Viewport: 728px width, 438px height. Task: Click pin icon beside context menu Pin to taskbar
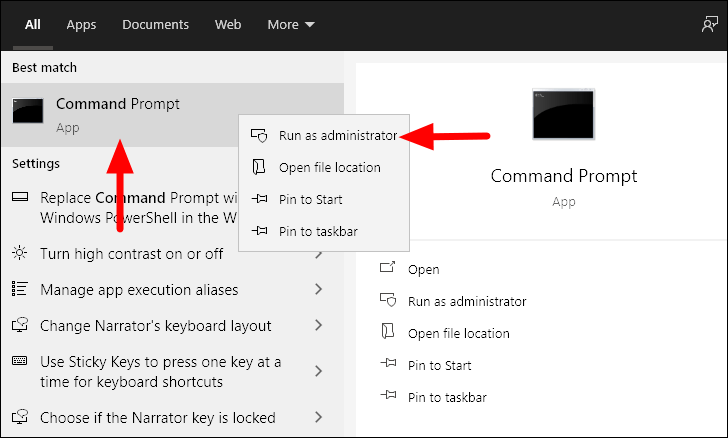click(x=259, y=230)
